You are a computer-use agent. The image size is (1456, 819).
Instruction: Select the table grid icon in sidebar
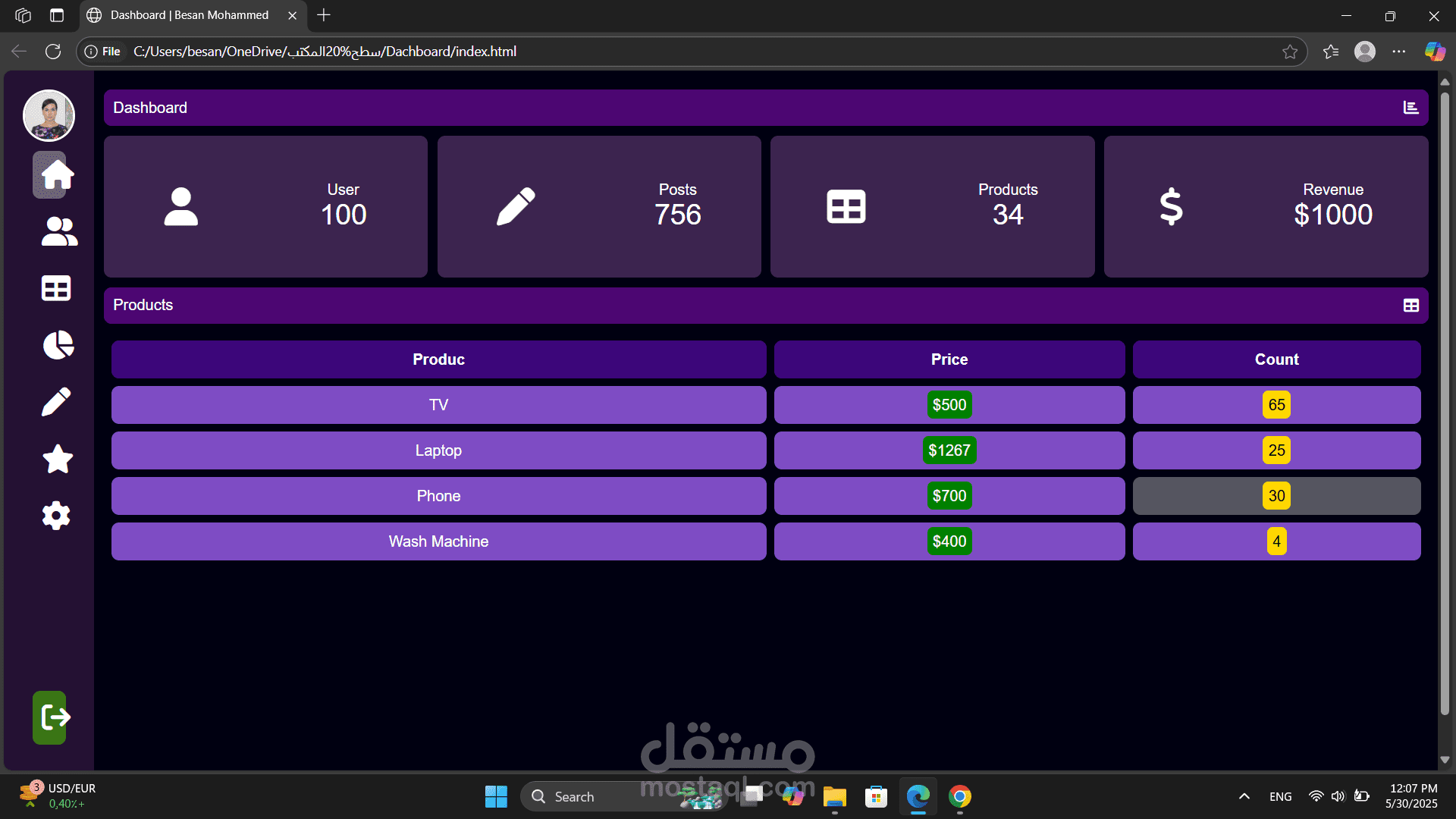[x=56, y=288]
